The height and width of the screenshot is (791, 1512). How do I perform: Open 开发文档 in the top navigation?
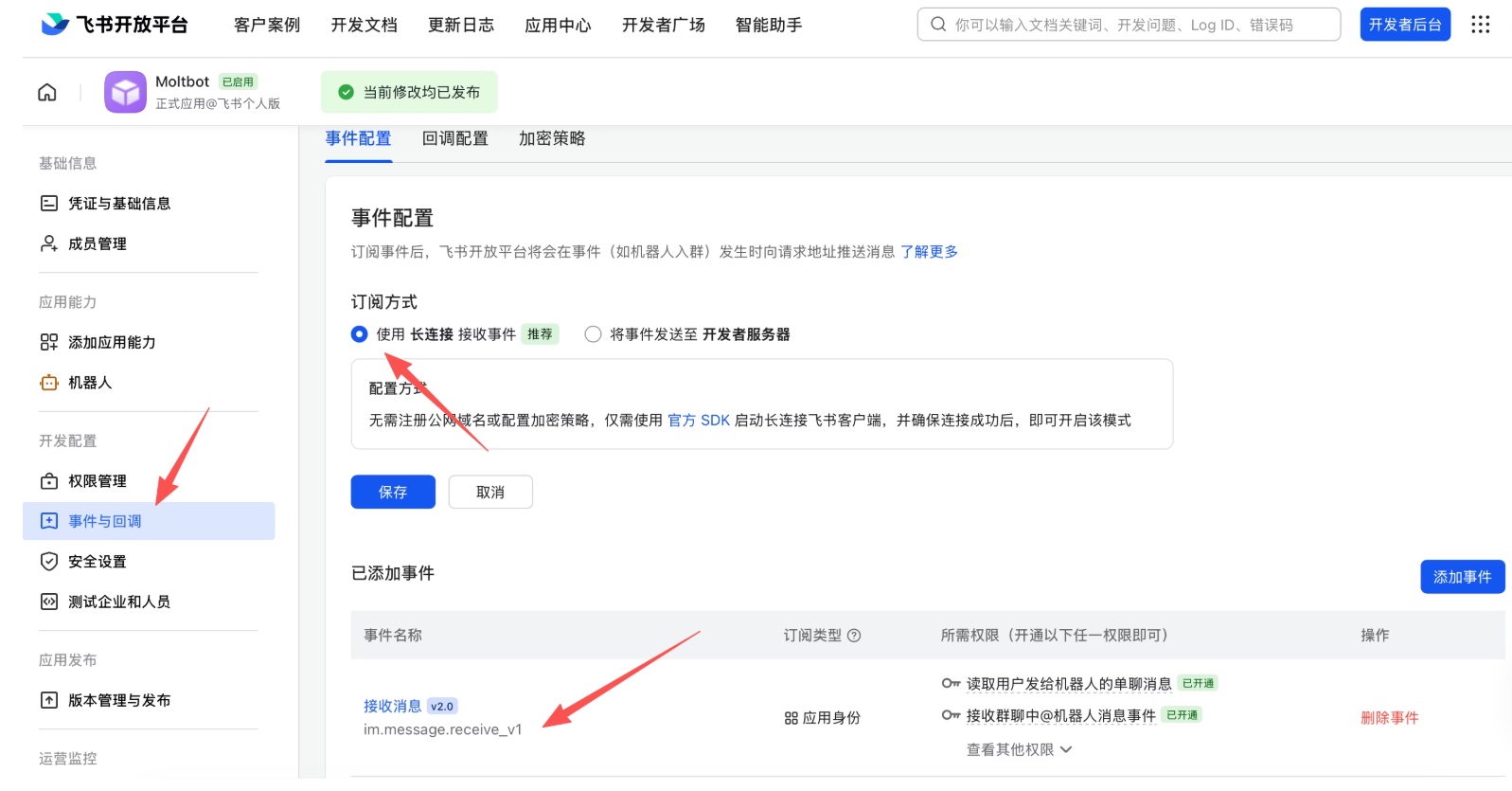pyautogui.click(x=364, y=25)
